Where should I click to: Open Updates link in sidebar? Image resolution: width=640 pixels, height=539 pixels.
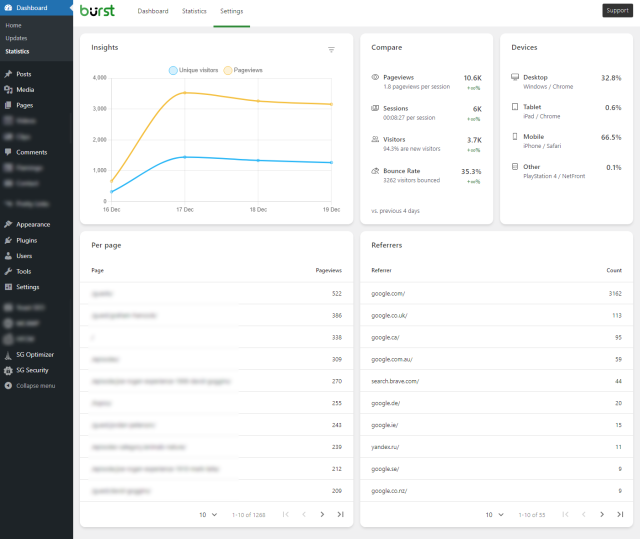tap(16, 38)
